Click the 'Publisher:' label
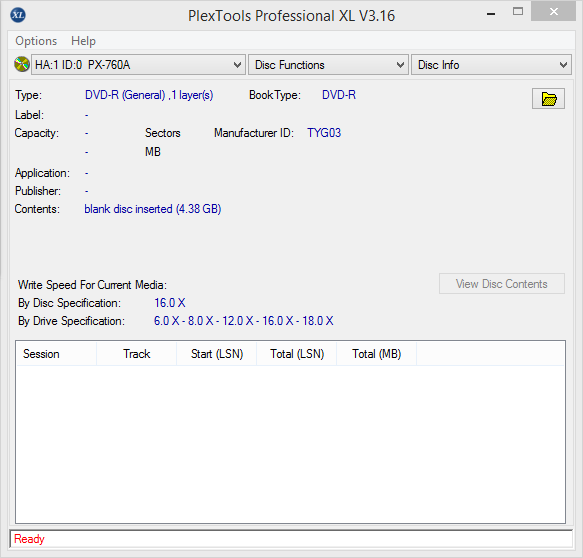The height and width of the screenshot is (558, 583). (x=38, y=191)
